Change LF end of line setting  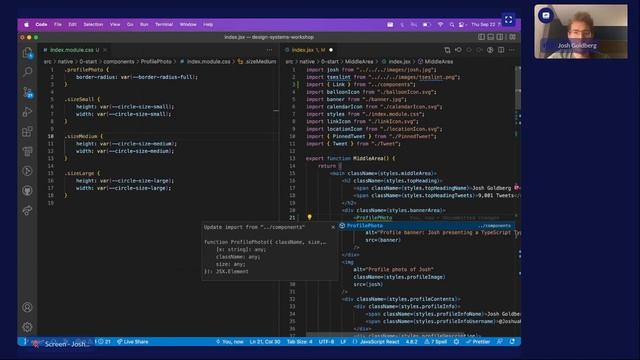[343, 342]
